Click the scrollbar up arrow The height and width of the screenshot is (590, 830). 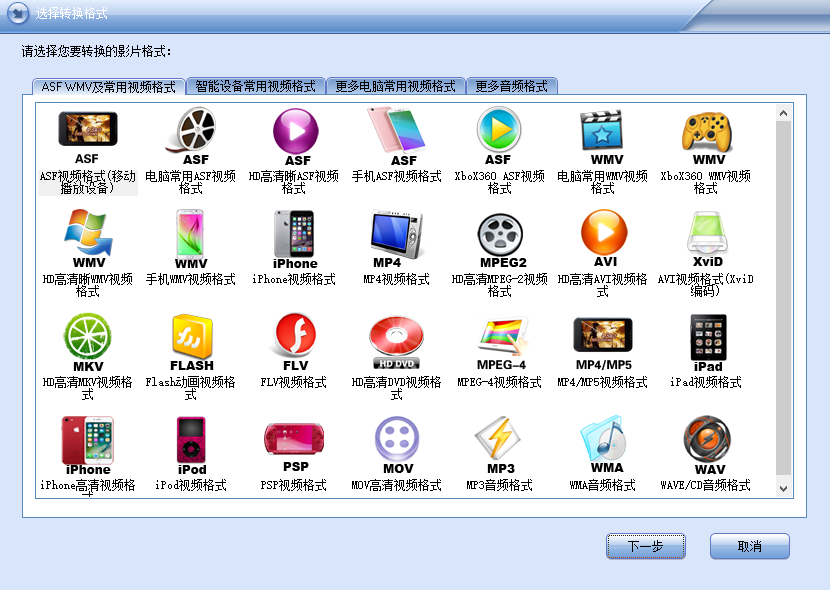[783, 113]
